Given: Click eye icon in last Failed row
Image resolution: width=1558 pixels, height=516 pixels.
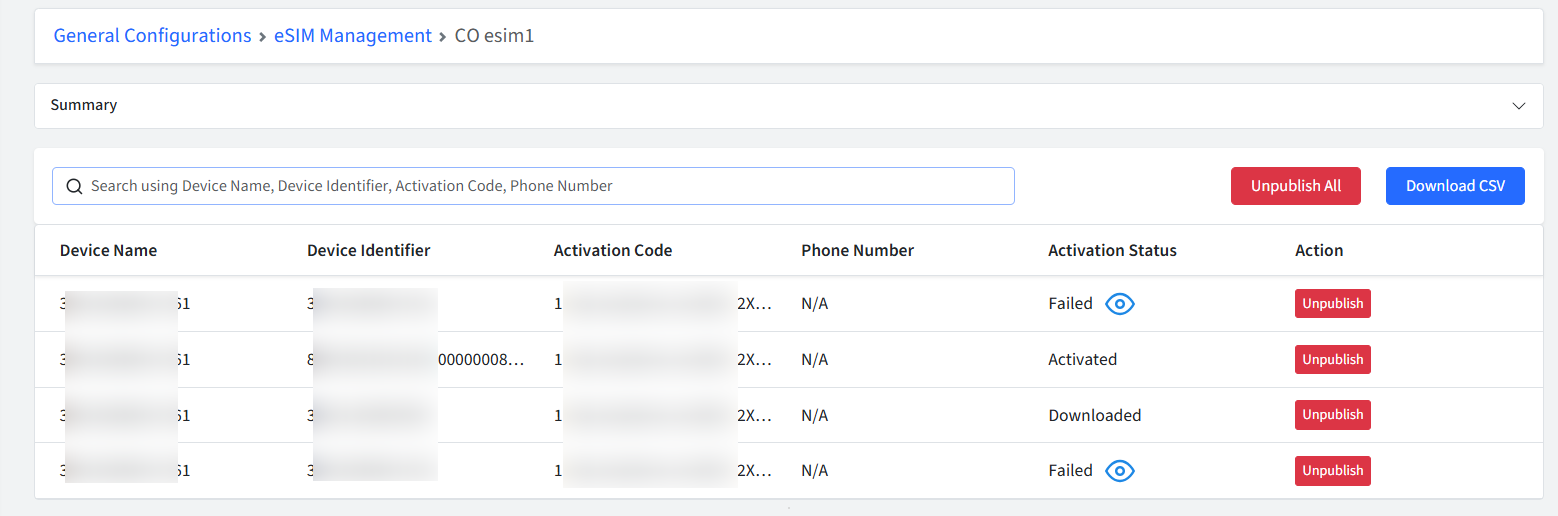Looking at the screenshot, I should coord(1120,471).
